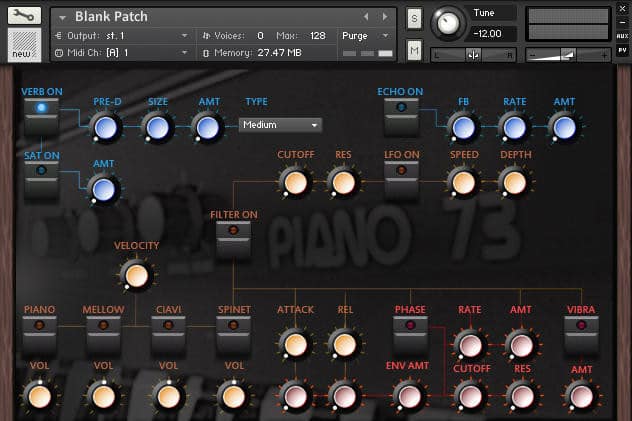Click the VOL knob under SPINET

233,397
